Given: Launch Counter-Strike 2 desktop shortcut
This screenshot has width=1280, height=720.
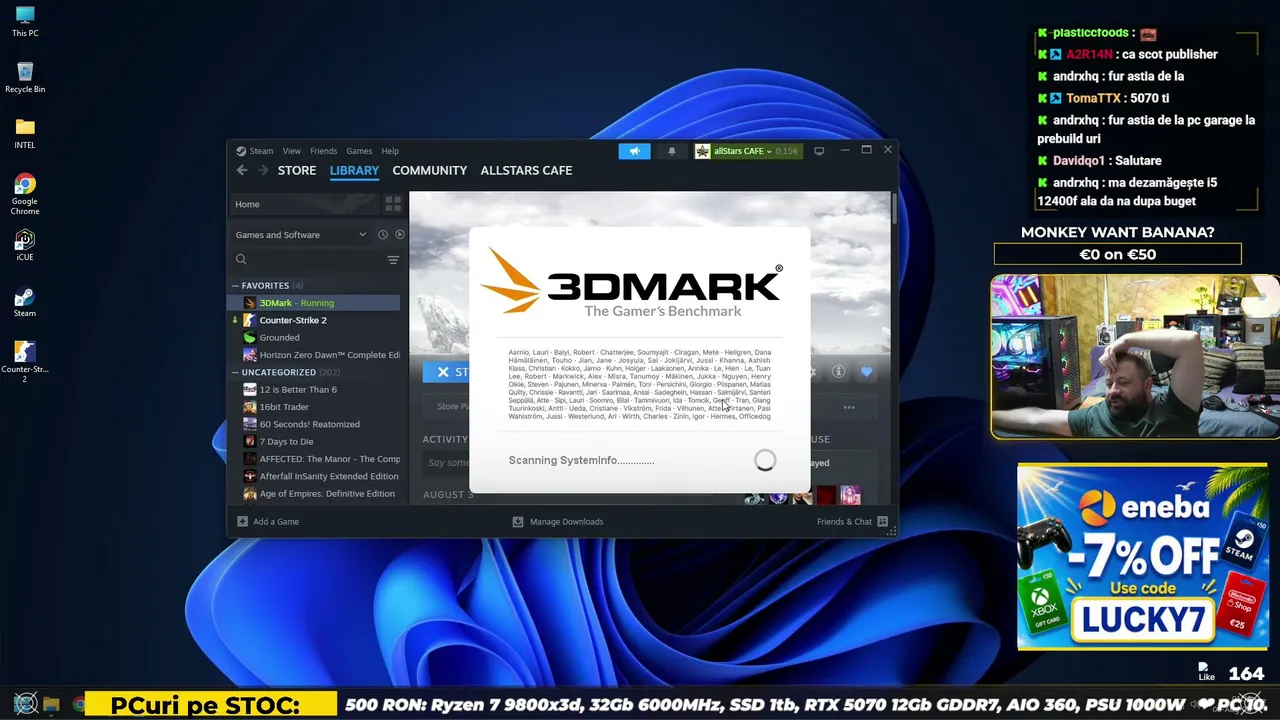Looking at the screenshot, I should pos(25,362).
